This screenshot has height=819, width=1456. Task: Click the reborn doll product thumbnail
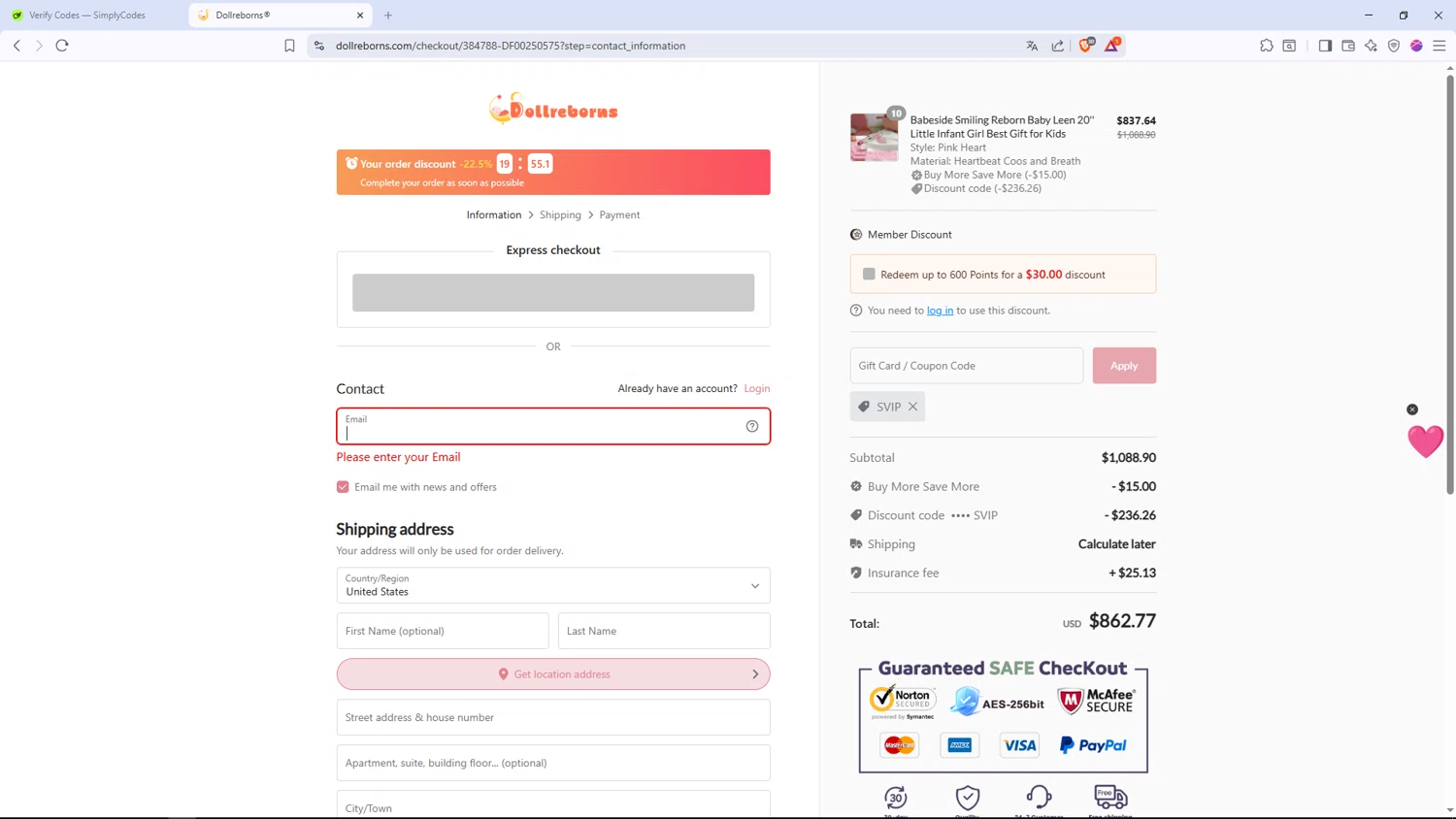point(874,137)
